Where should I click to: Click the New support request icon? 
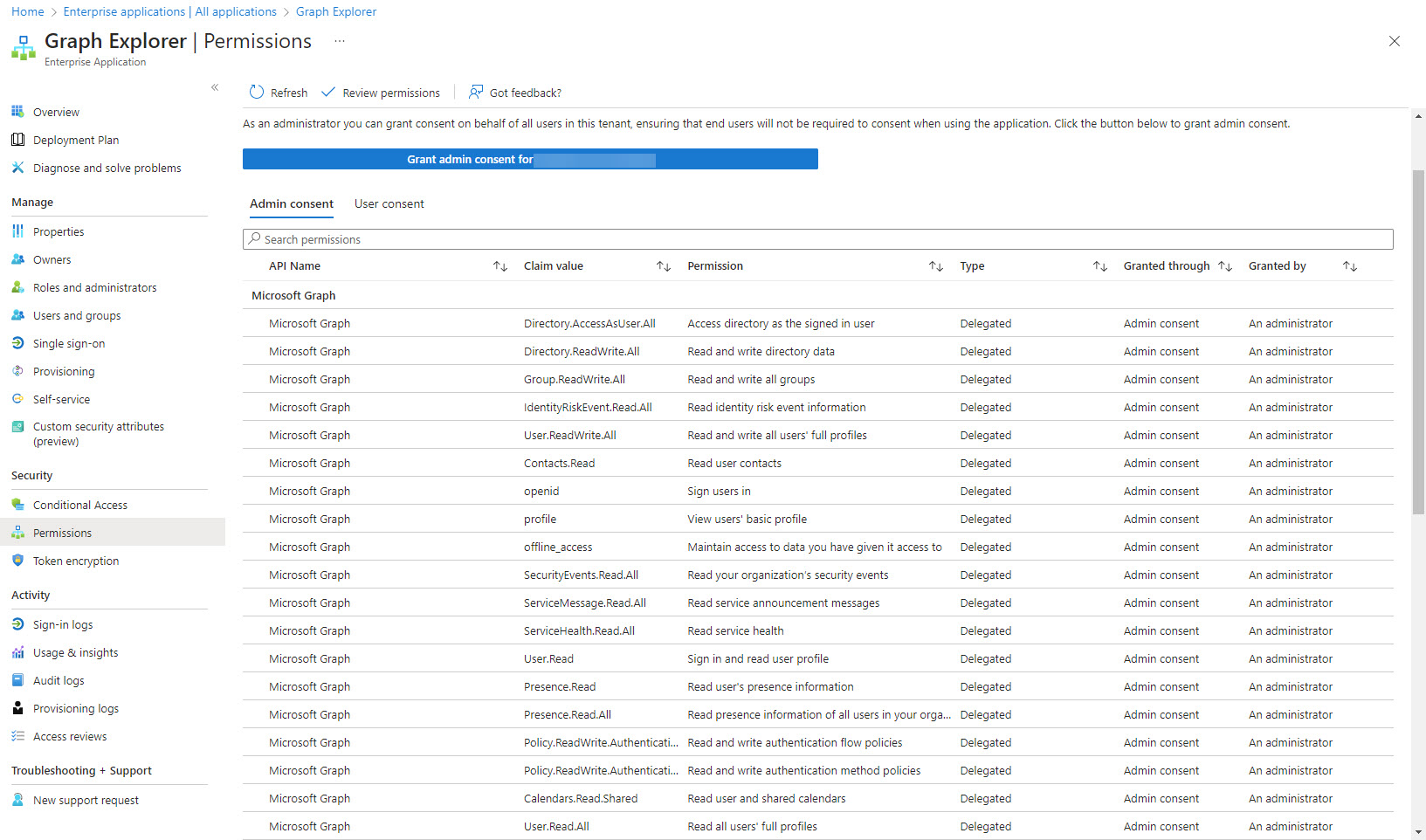[17, 800]
